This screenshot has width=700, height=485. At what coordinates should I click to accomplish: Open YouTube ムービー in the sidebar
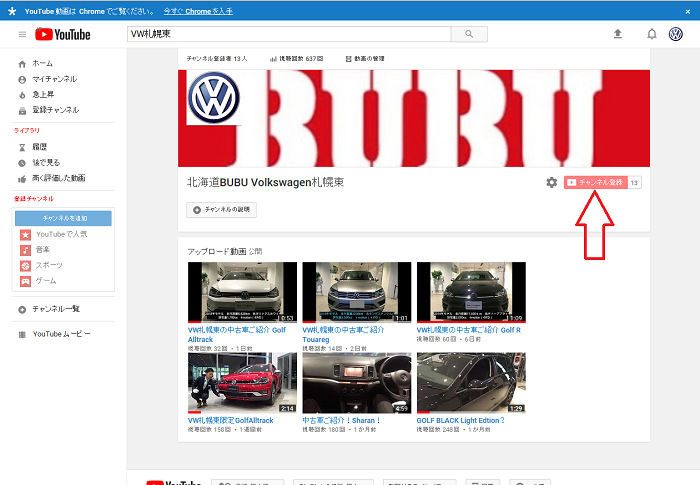coord(61,334)
